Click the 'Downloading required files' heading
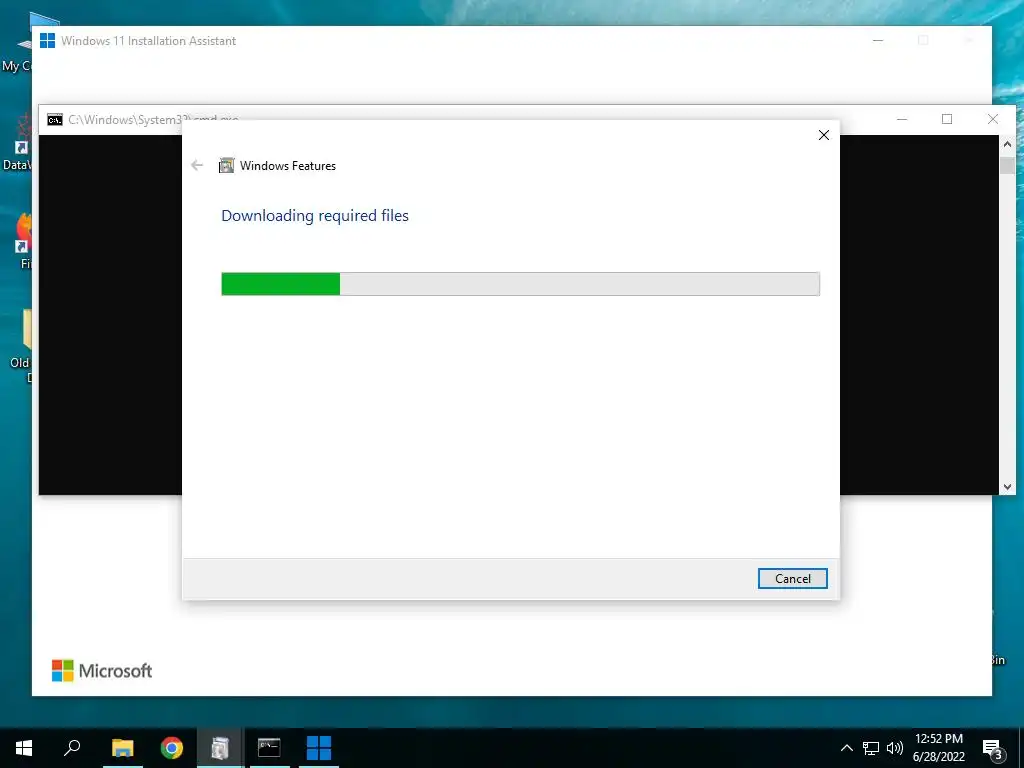Viewport: 1024px width, 768px height. coord(315,216)
